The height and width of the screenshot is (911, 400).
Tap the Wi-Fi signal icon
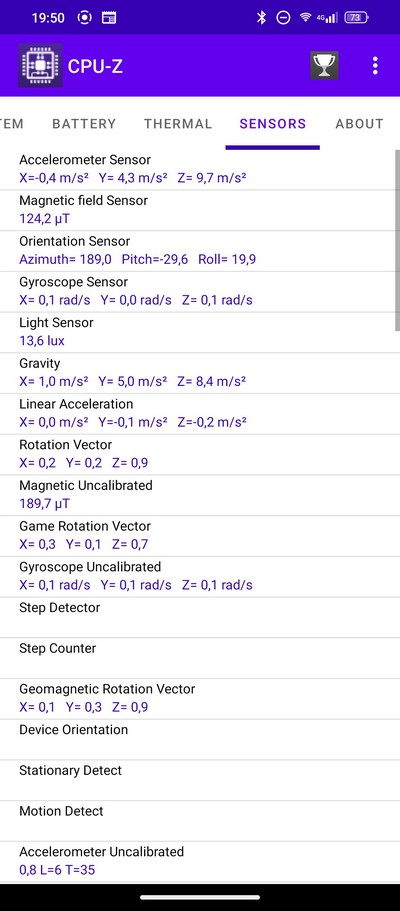click(x=305, y=17)
